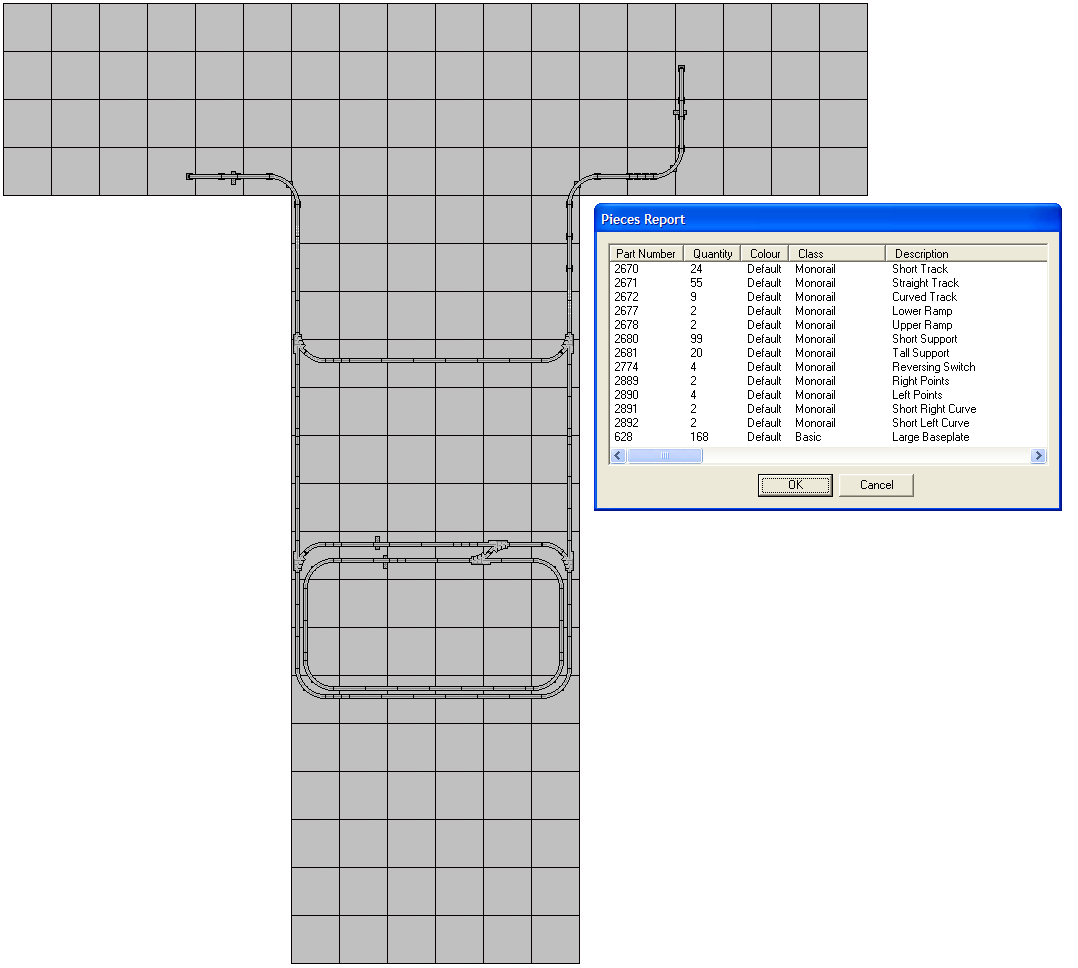Image resolution: width=1078 pixels, height=968 pixels.
Task: Select part number 628 row
Action: tap(828, 437)
